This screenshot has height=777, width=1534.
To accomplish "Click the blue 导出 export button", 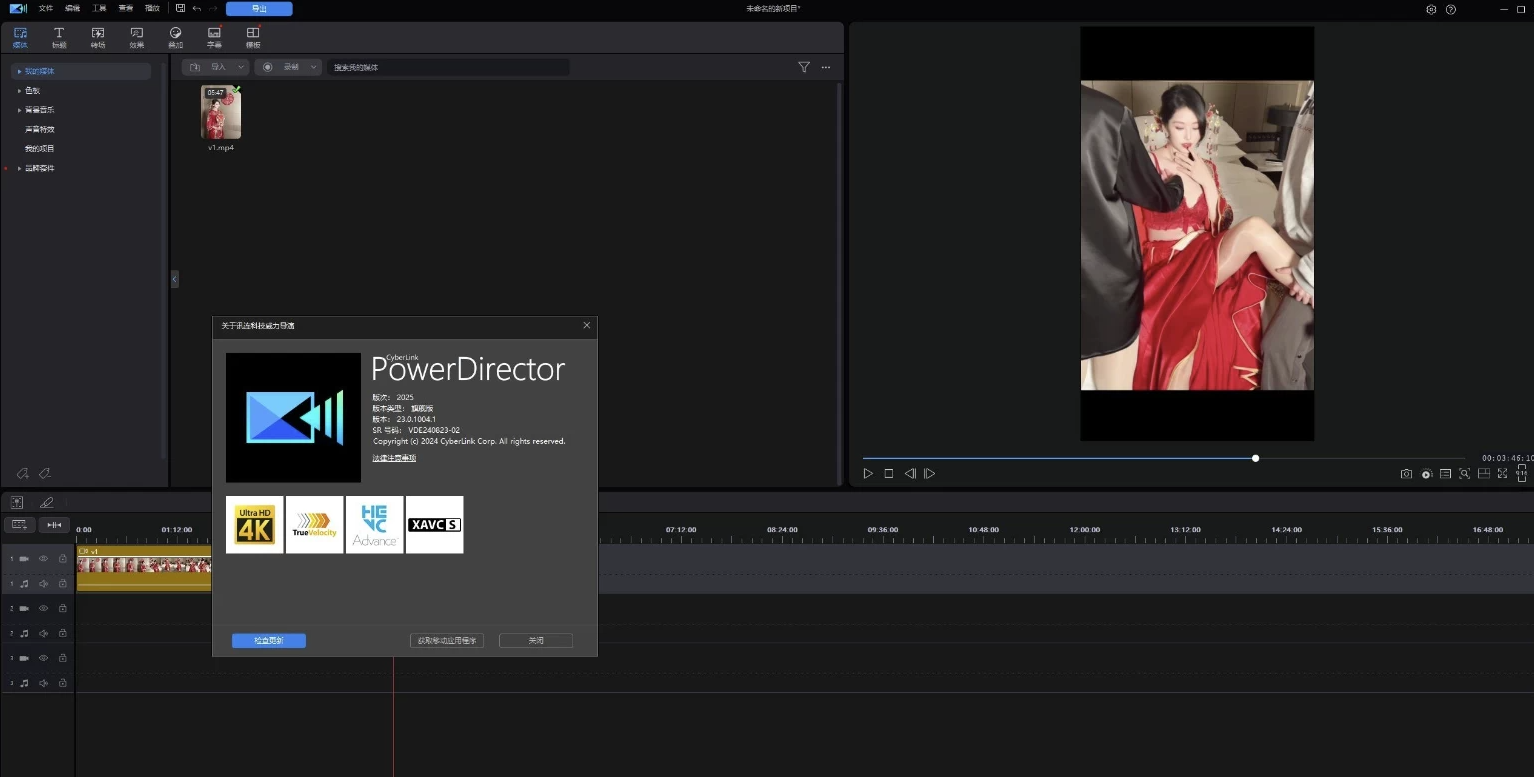I will tap(259, 8).
